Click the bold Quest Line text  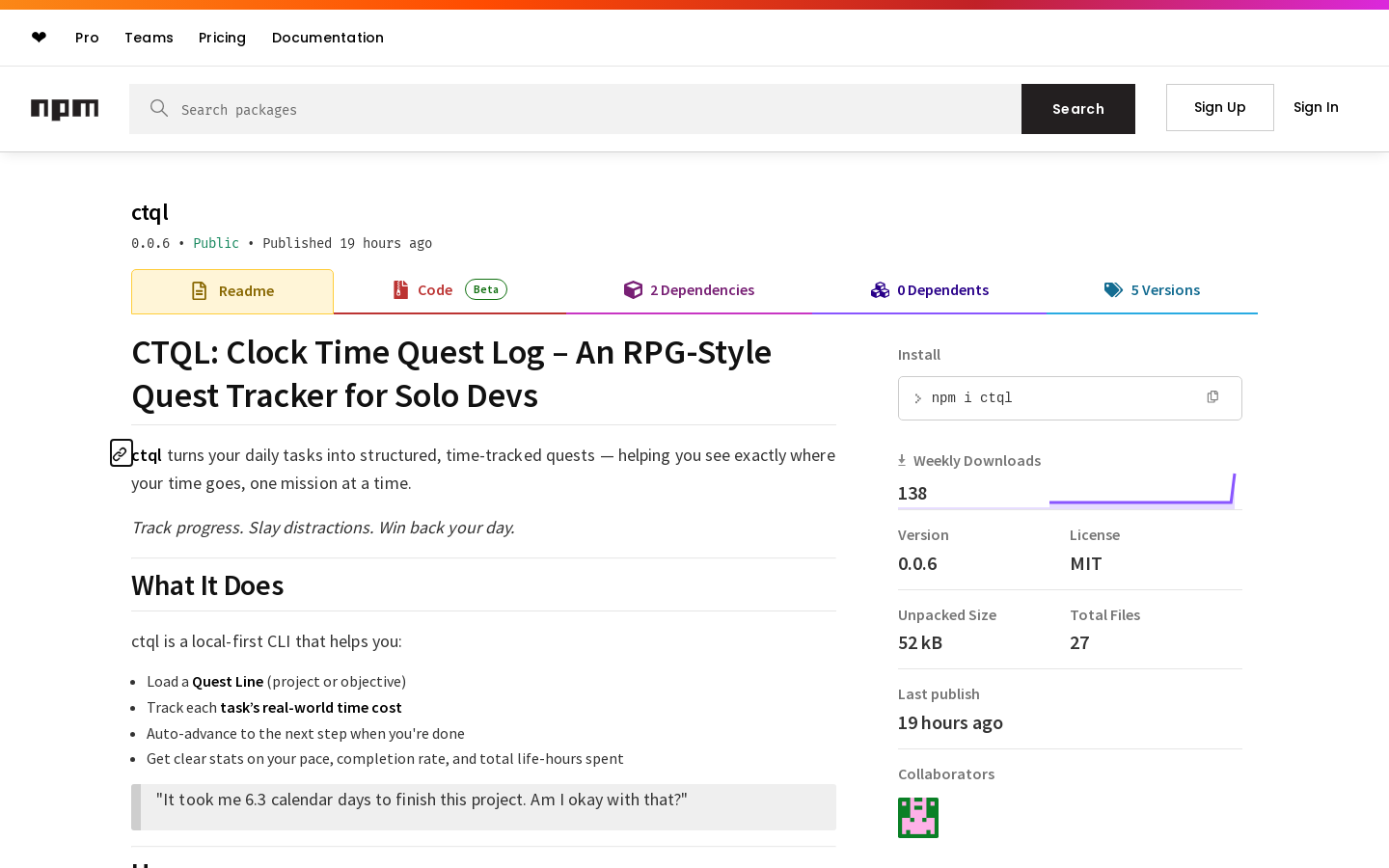tap(228, 682)
